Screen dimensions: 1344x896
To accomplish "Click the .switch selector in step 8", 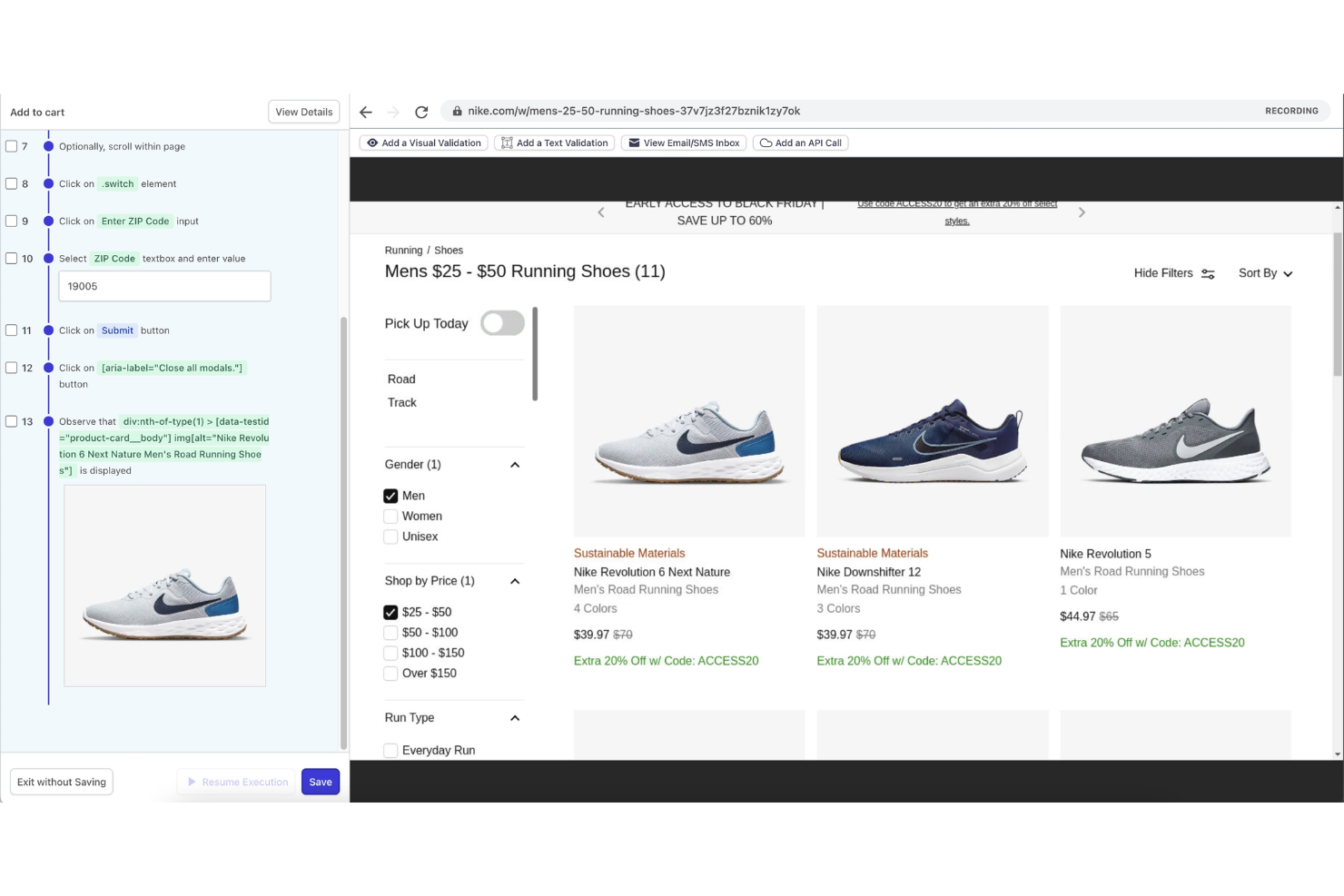I will click(117, 183).
